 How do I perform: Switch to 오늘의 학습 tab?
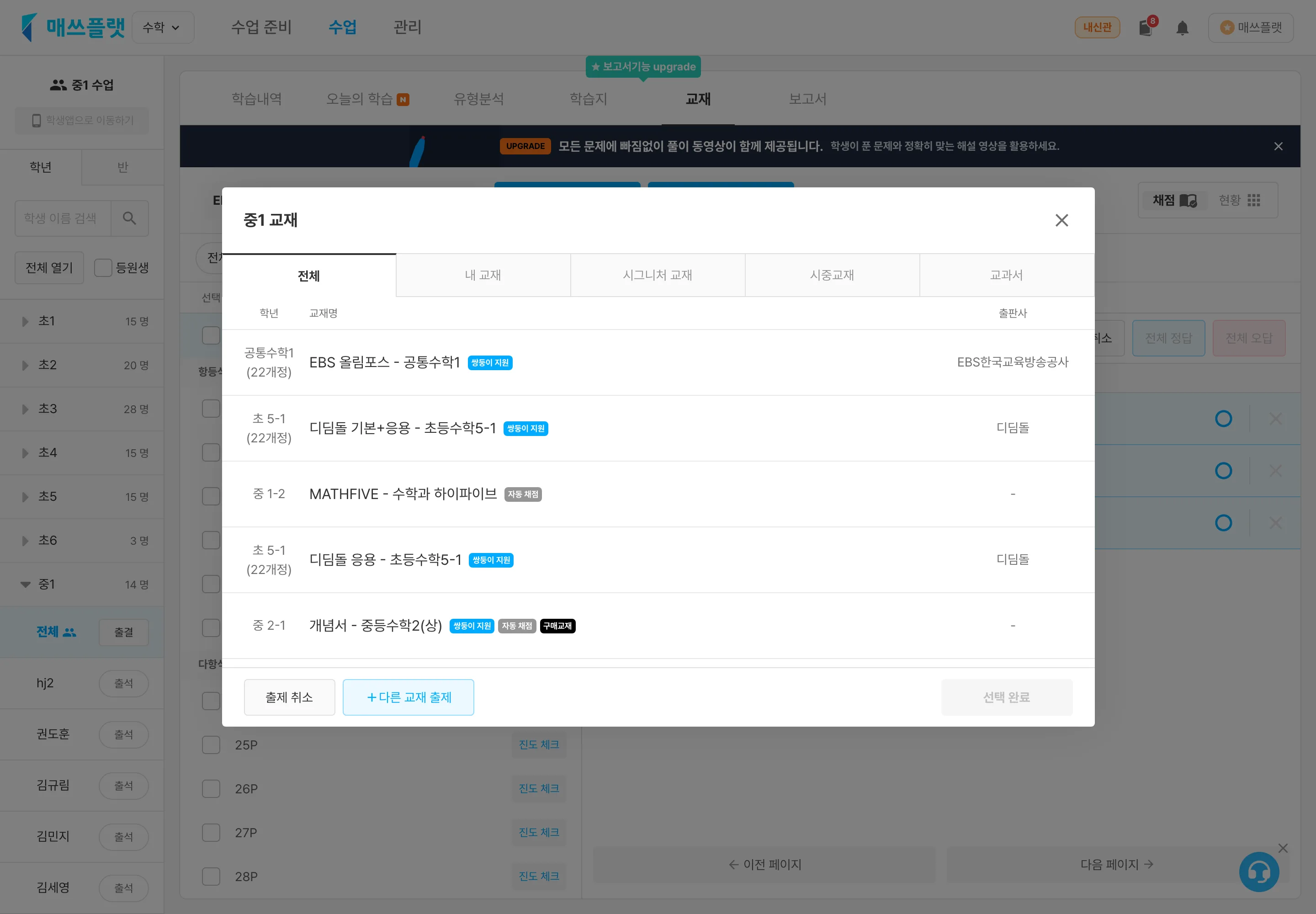click(367, 99)
